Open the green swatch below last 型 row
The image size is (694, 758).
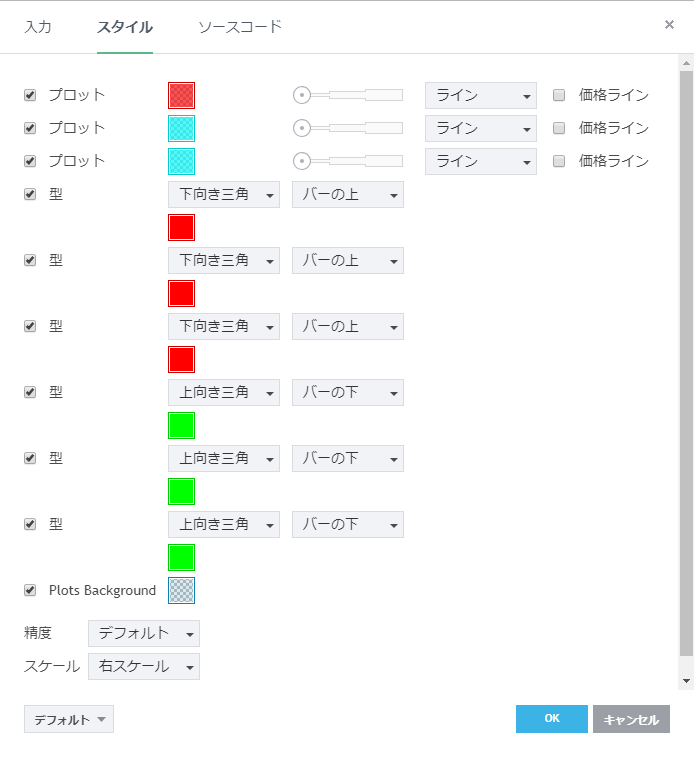(x=181, y=557)
